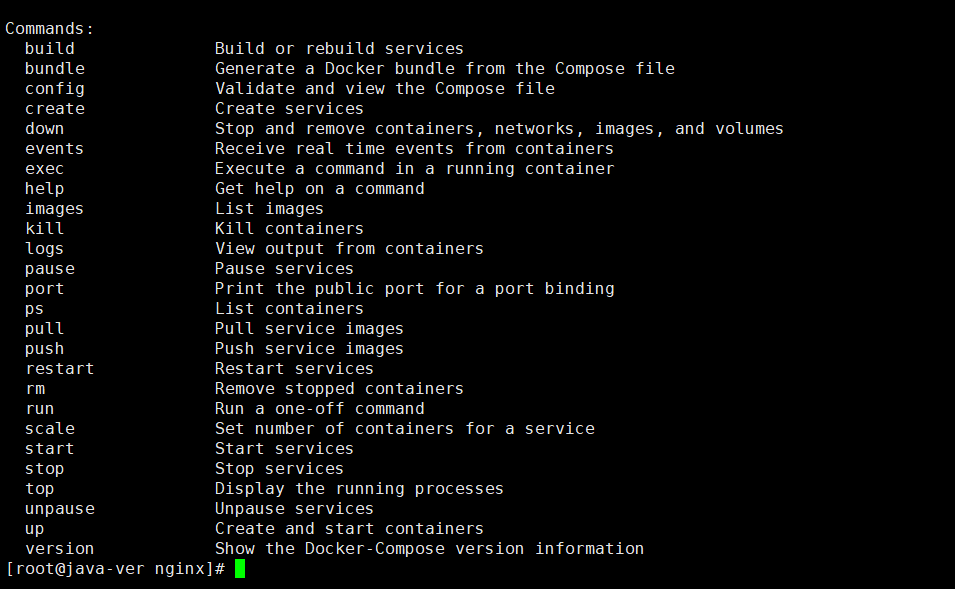Click the 'scale' command name

point(49,428)
